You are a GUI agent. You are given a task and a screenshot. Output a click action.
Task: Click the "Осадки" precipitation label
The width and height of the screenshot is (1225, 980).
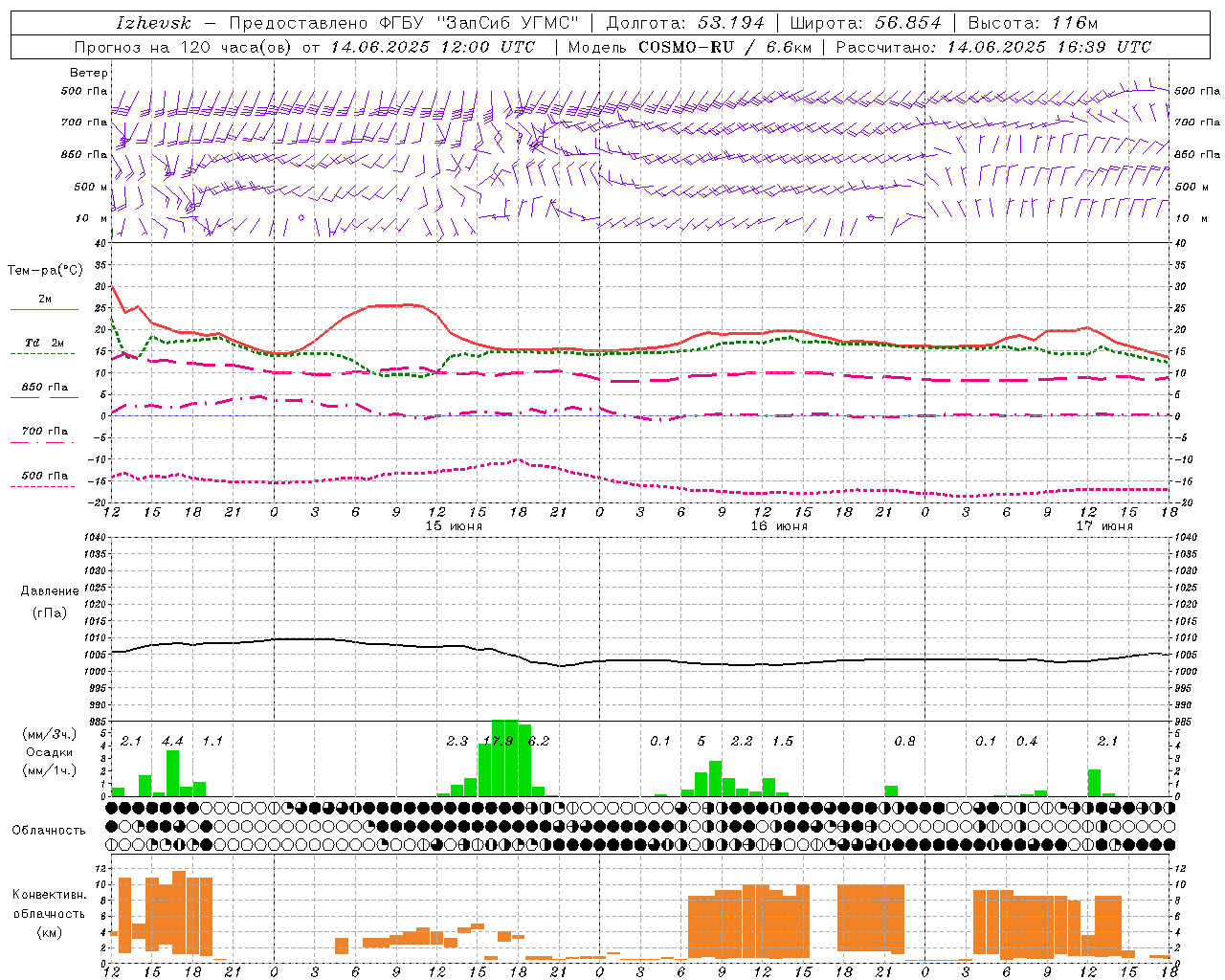49,752
